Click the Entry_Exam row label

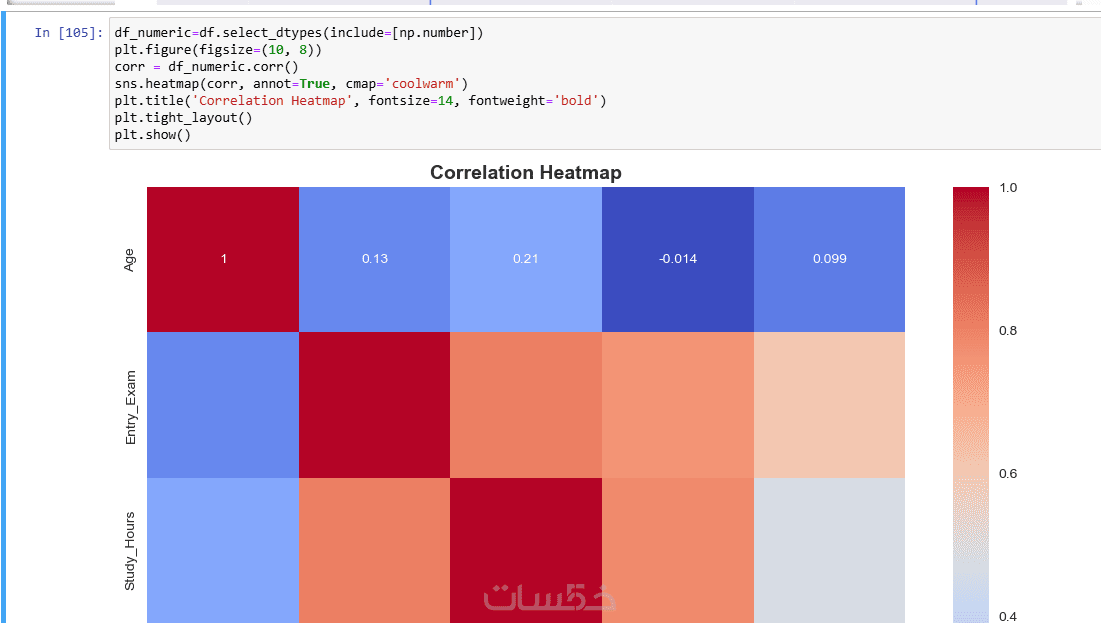(x=129, y=405)
